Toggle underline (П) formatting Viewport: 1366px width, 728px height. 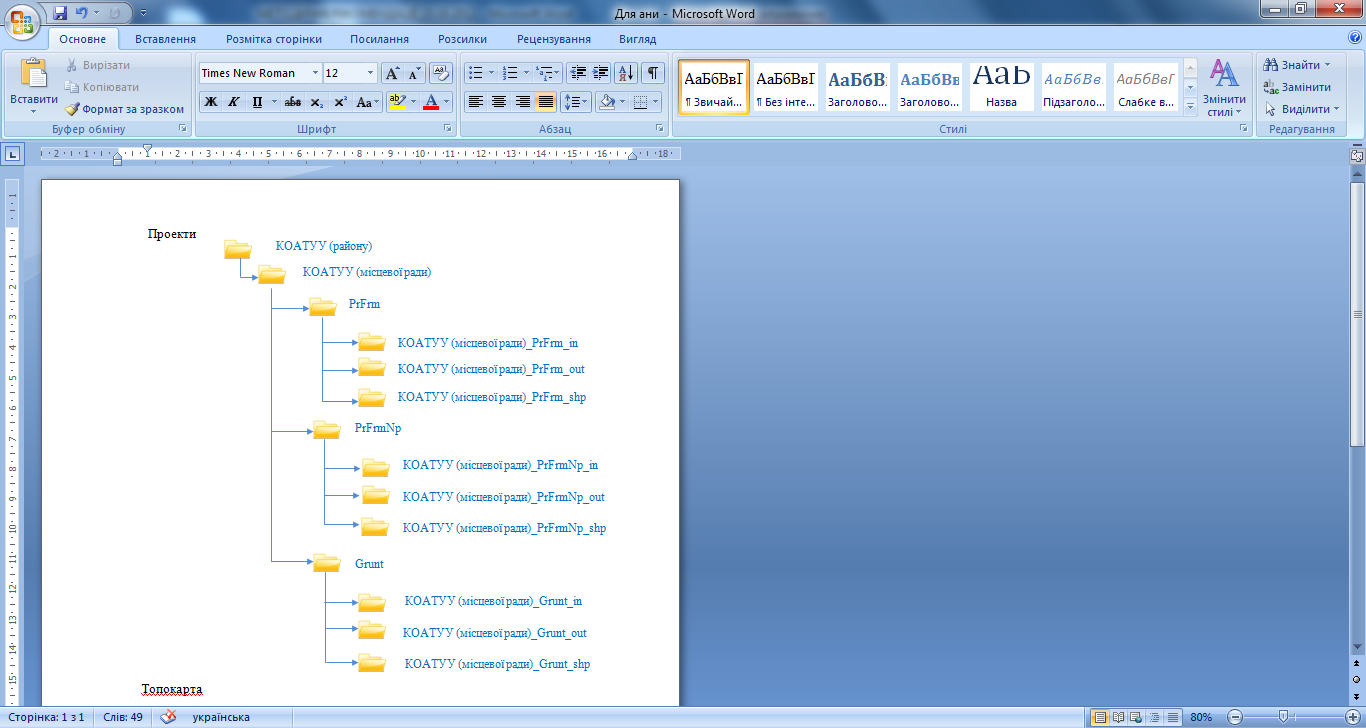[256, 102]
